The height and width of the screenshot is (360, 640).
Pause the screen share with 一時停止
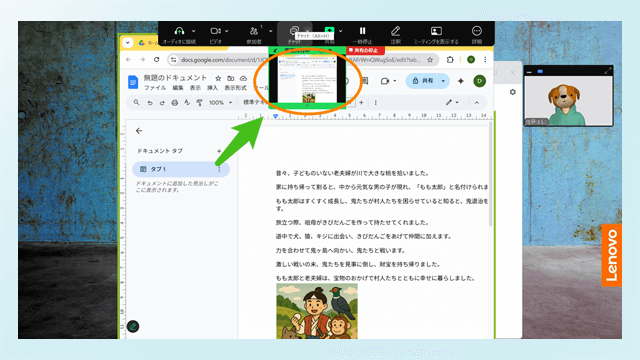pos(362,31)
